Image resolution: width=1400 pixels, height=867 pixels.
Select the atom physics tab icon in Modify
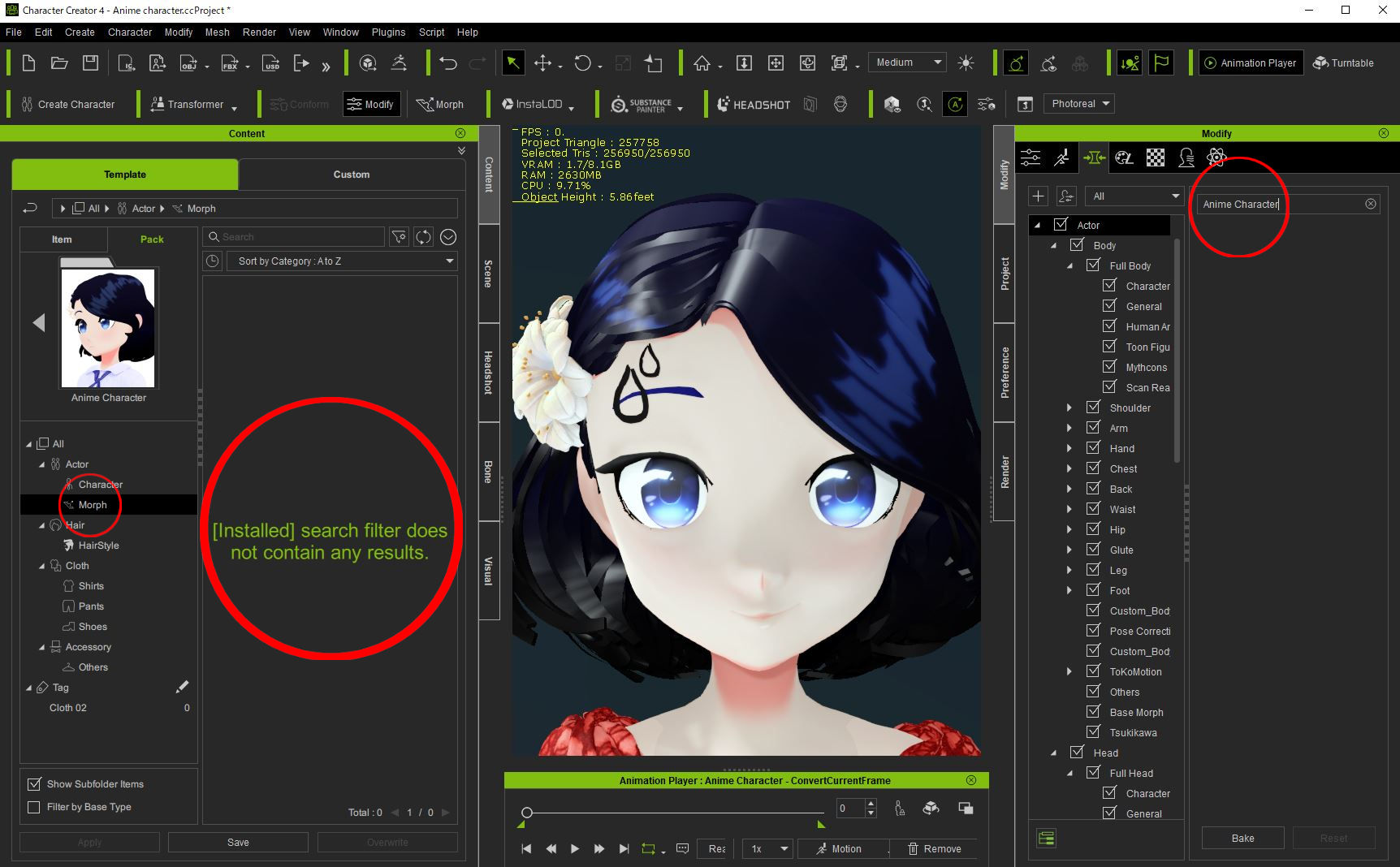1216,157
